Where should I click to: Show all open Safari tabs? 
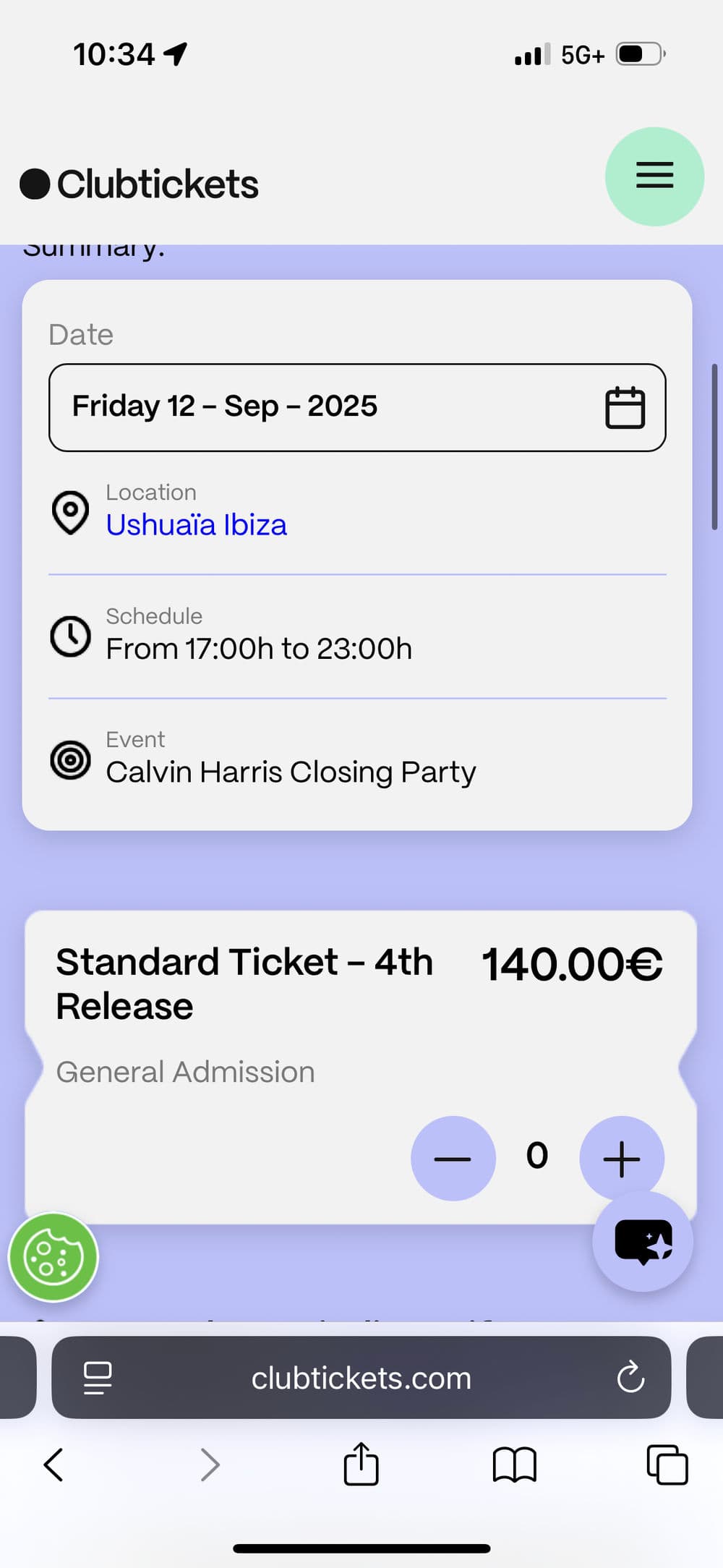coord(667,1465)
